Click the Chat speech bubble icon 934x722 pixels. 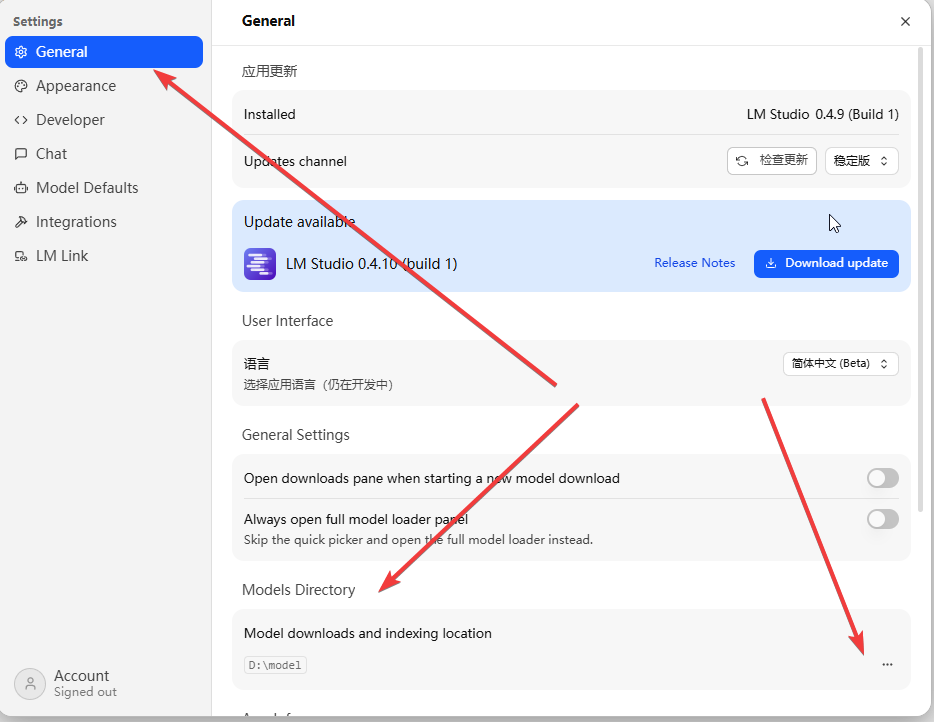(21, 154)
